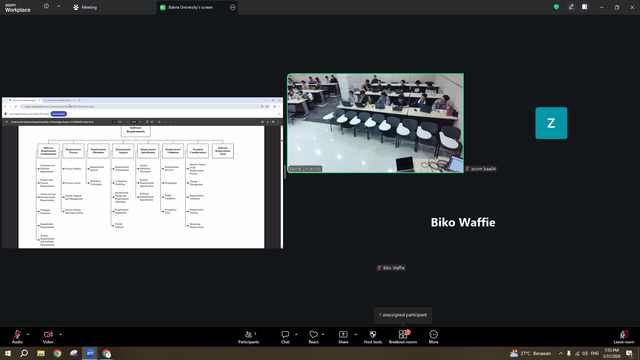Open Google Chrome from the taskbar
This screenshot has height=360, width=640.
click(x=57, y=353)
